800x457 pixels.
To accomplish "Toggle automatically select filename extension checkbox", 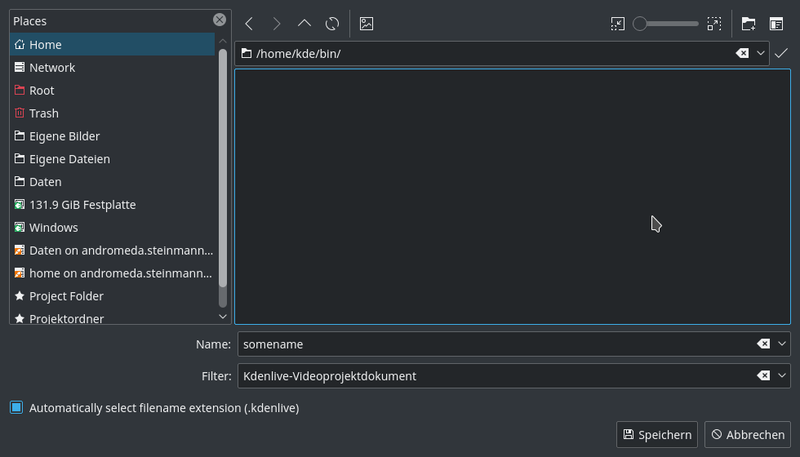I will [16, 408].
